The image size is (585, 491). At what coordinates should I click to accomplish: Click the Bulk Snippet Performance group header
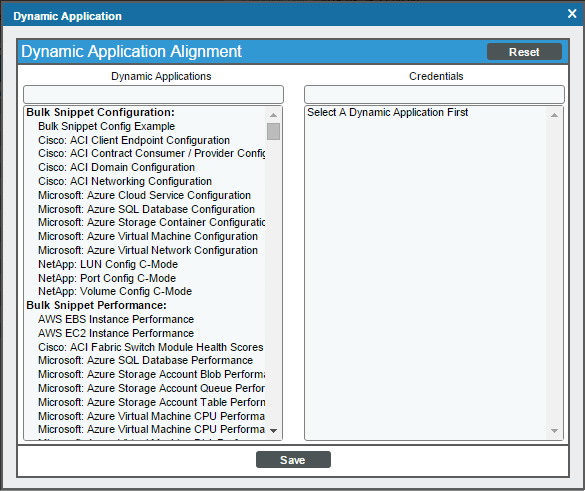96,305
